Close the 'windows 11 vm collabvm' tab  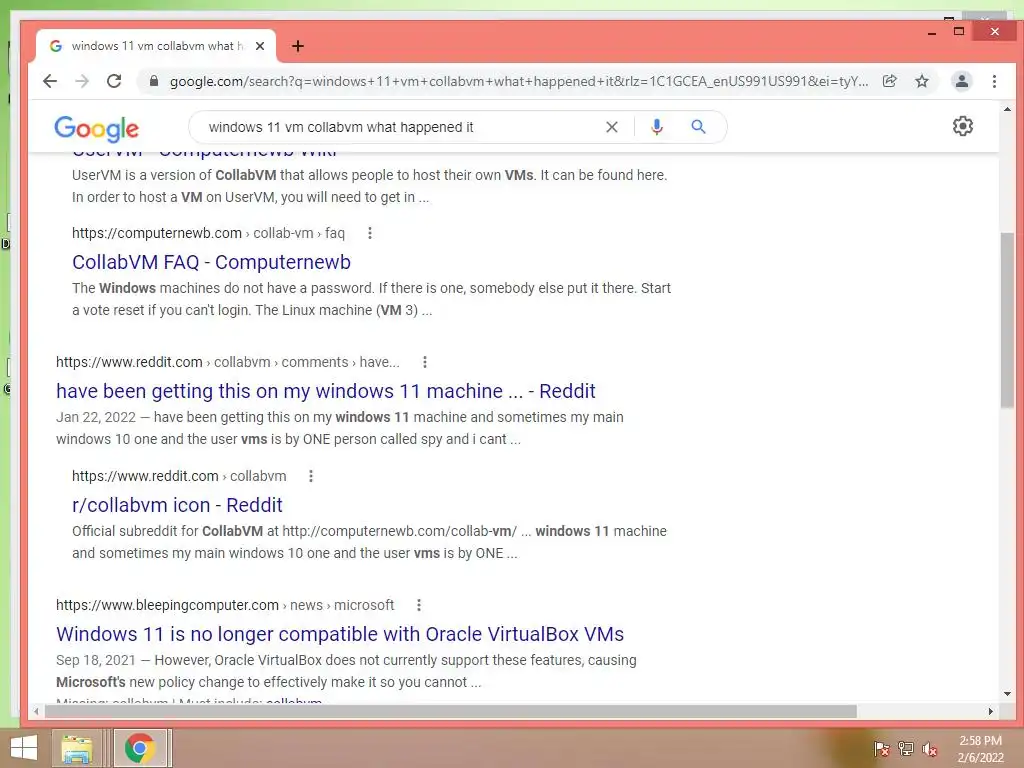pos(260,46)
